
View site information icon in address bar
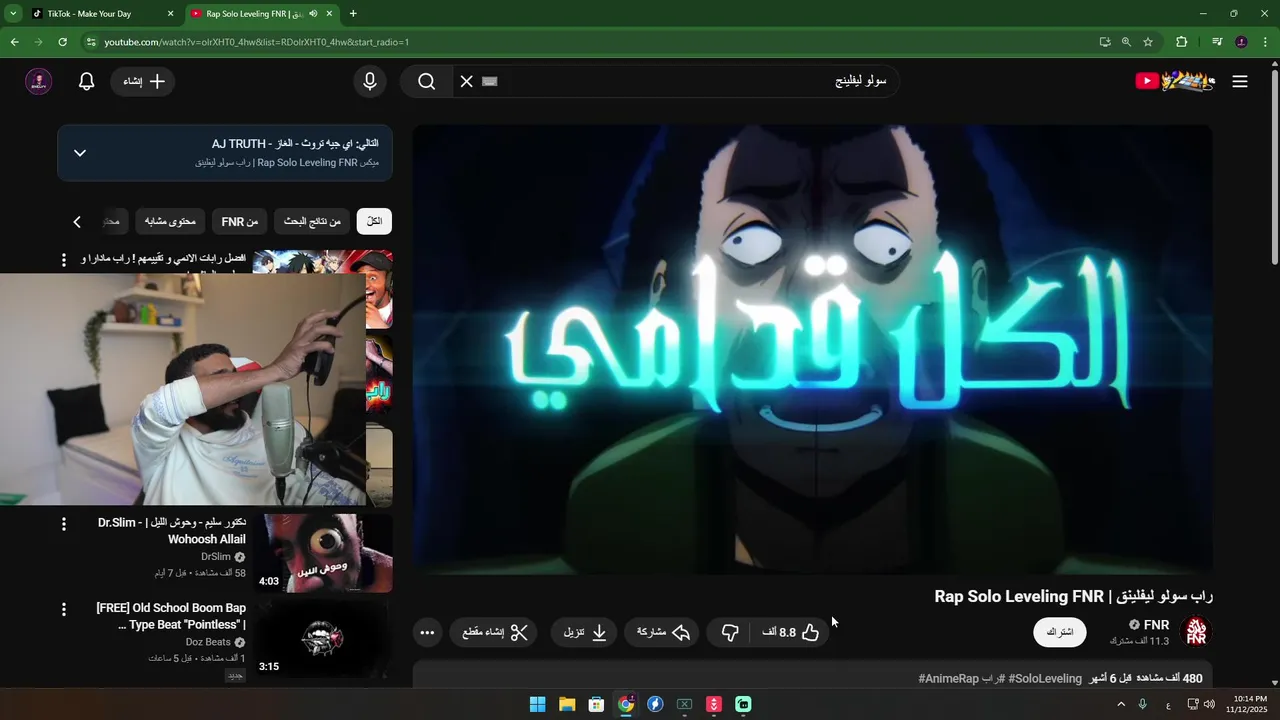(91, 42)
